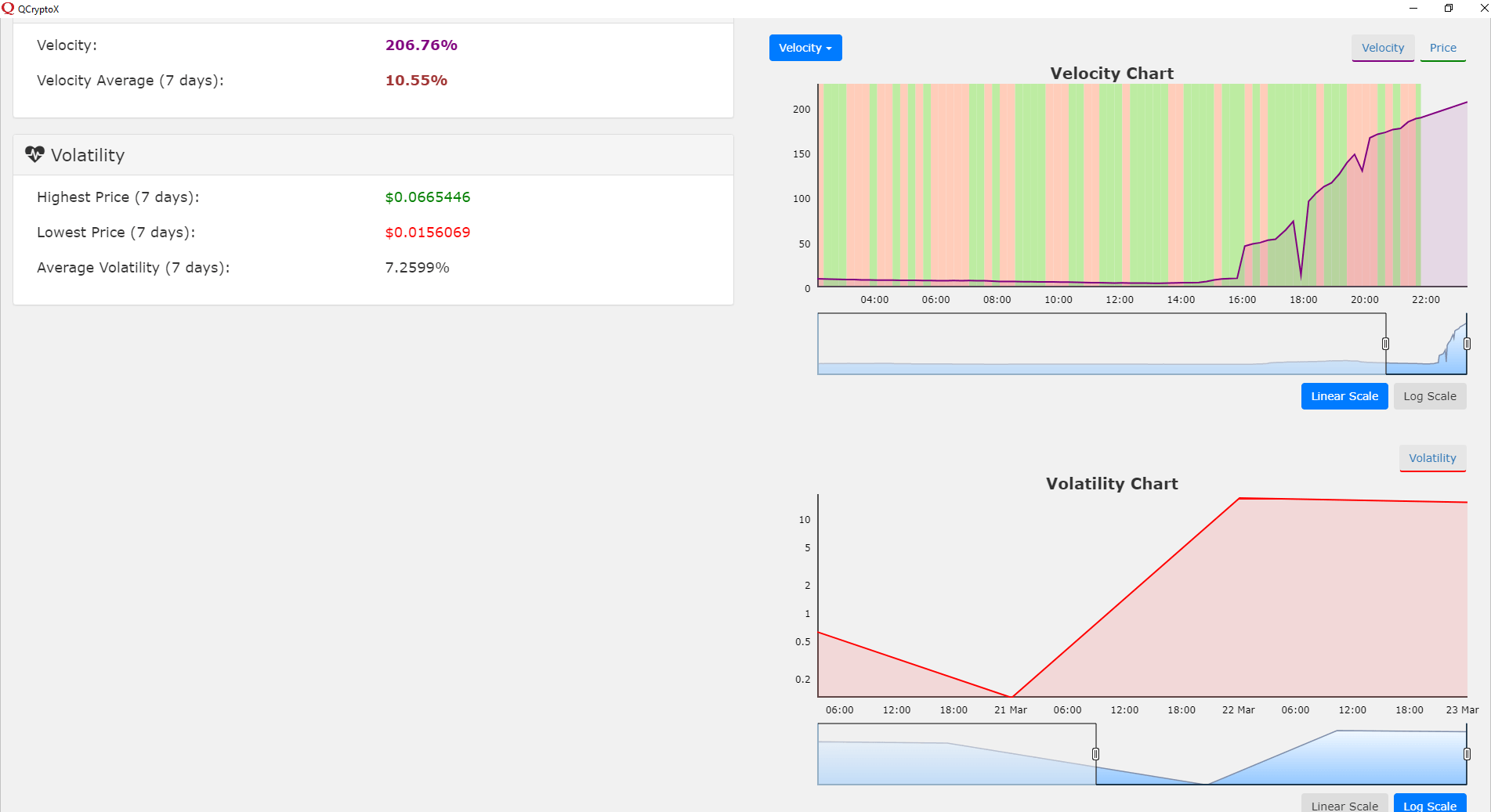
Task: Grab left handle of Volatility range selector
Action: click(1095, 754)
